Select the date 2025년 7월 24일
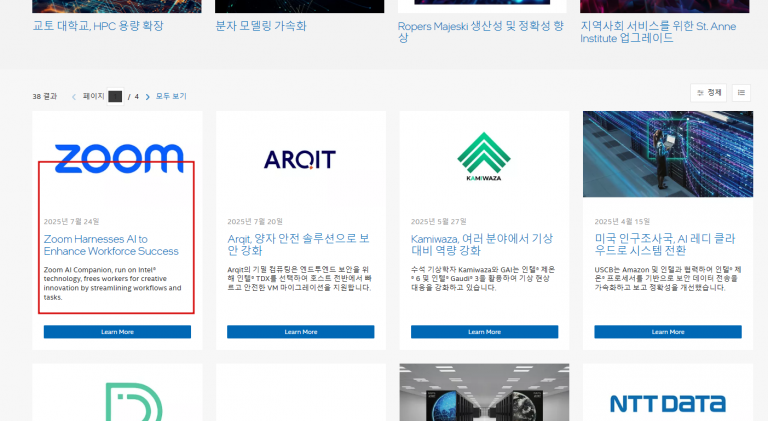Image resolution: width=768 pixels, height=421 pixels. (x=72, y=222)
